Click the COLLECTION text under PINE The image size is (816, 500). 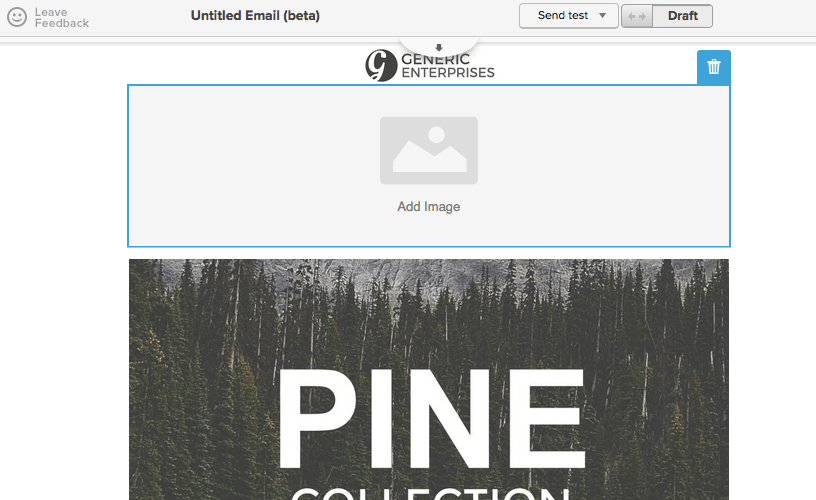(x=430, y=493)
